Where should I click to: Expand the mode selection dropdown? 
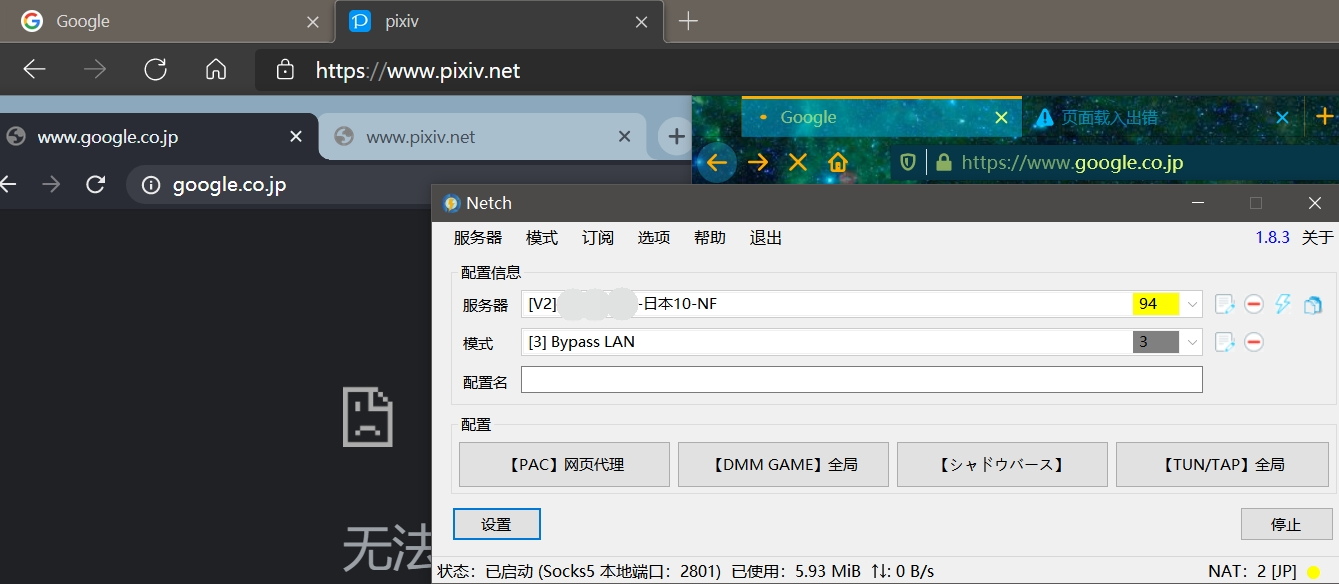(1192, 341)
